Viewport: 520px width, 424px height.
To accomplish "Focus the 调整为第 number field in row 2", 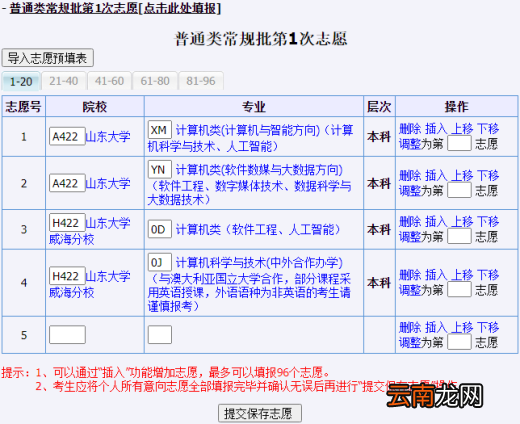I will [459, 190].
